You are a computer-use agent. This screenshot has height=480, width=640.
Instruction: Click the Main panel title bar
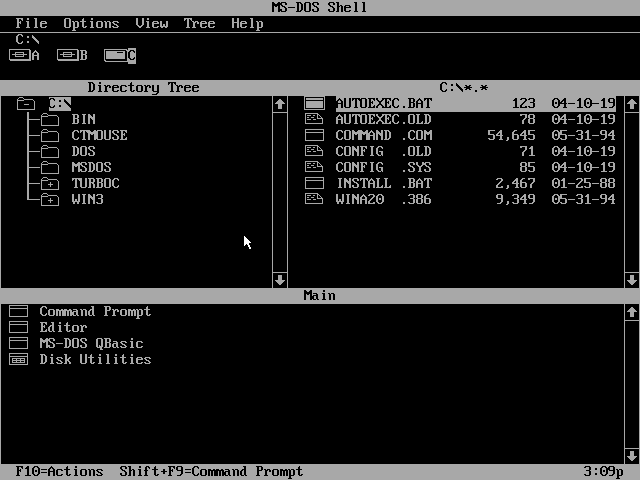320,296
